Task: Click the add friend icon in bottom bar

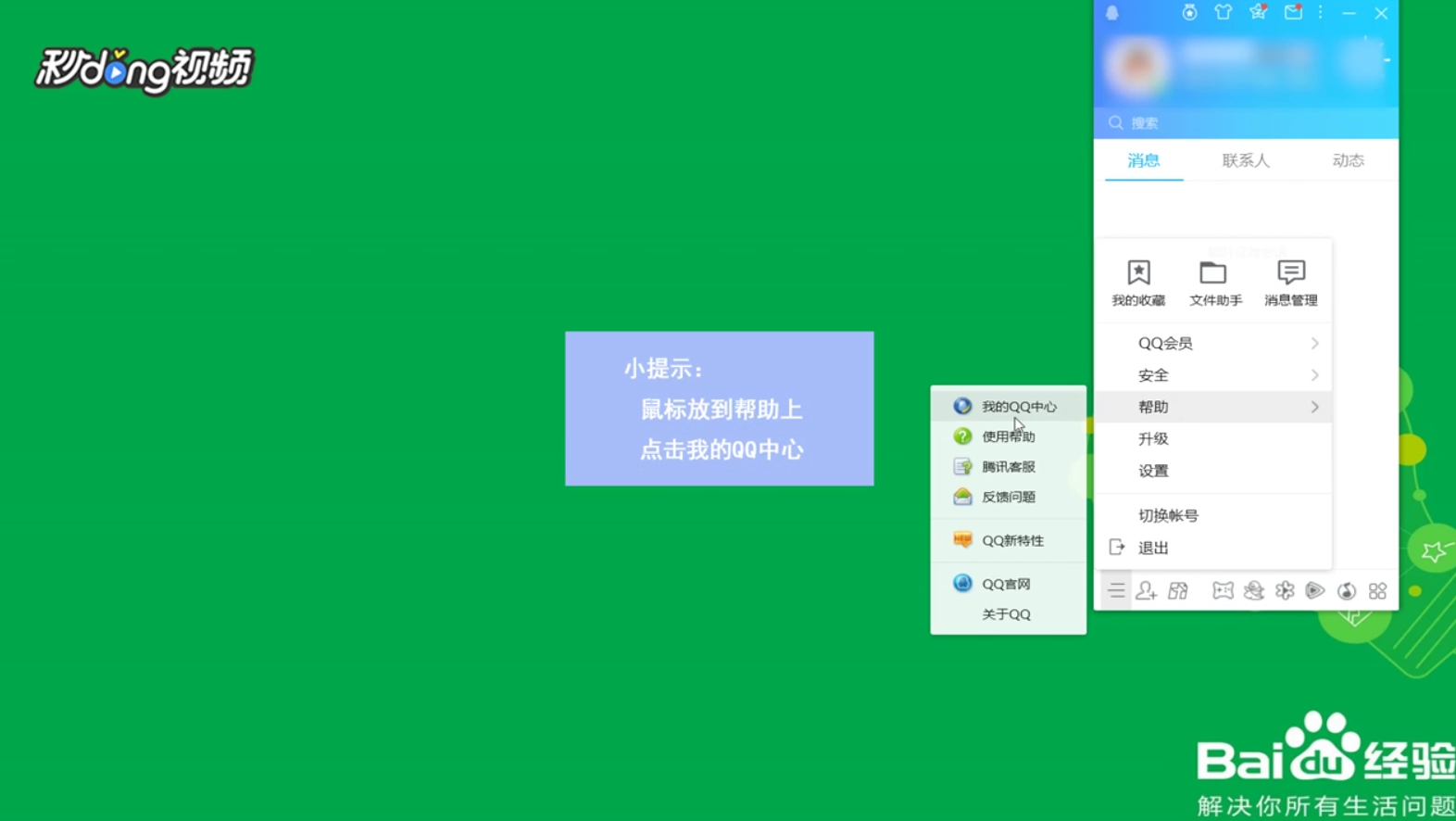Action: [1147, 590]
